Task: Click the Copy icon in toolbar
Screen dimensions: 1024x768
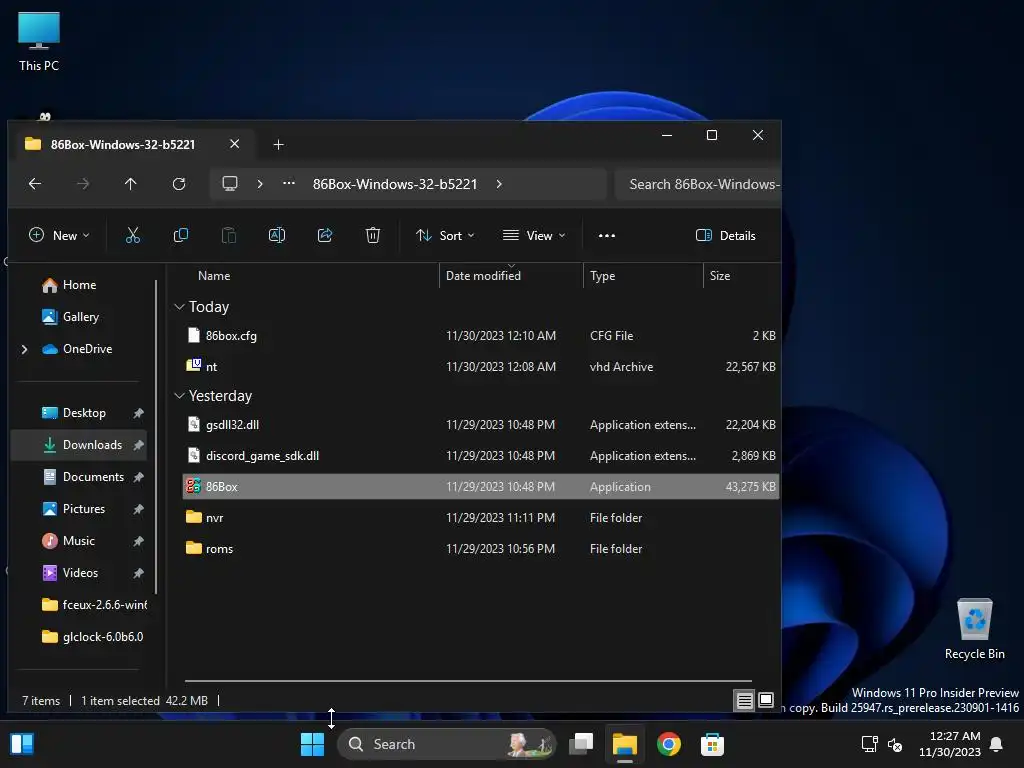Action: 181,235
